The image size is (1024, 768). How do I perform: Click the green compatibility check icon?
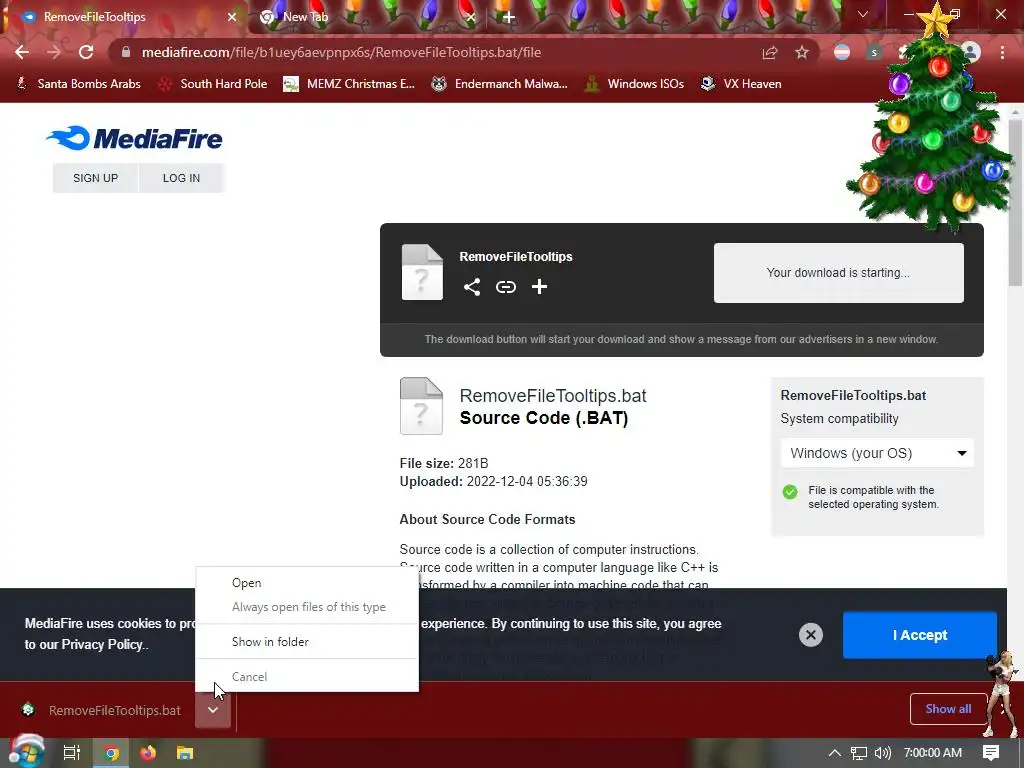pyautogui.click(x=790, y=492)
